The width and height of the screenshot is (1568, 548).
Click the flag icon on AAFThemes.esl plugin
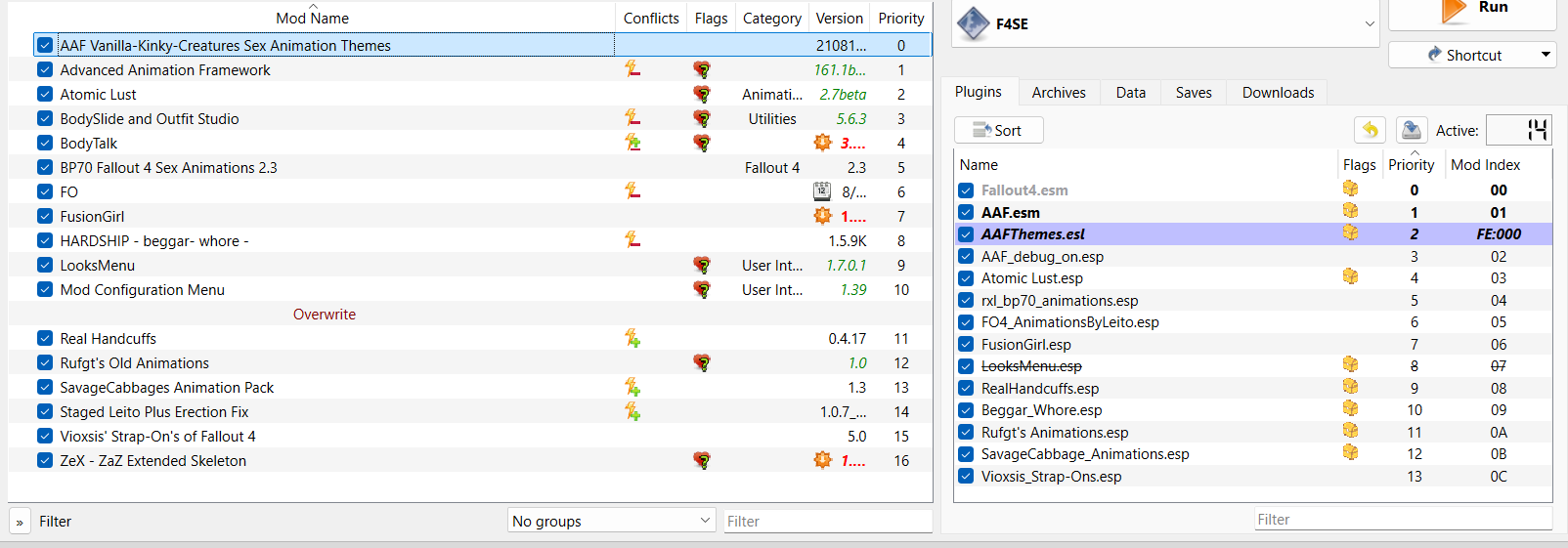[1350, 233]
